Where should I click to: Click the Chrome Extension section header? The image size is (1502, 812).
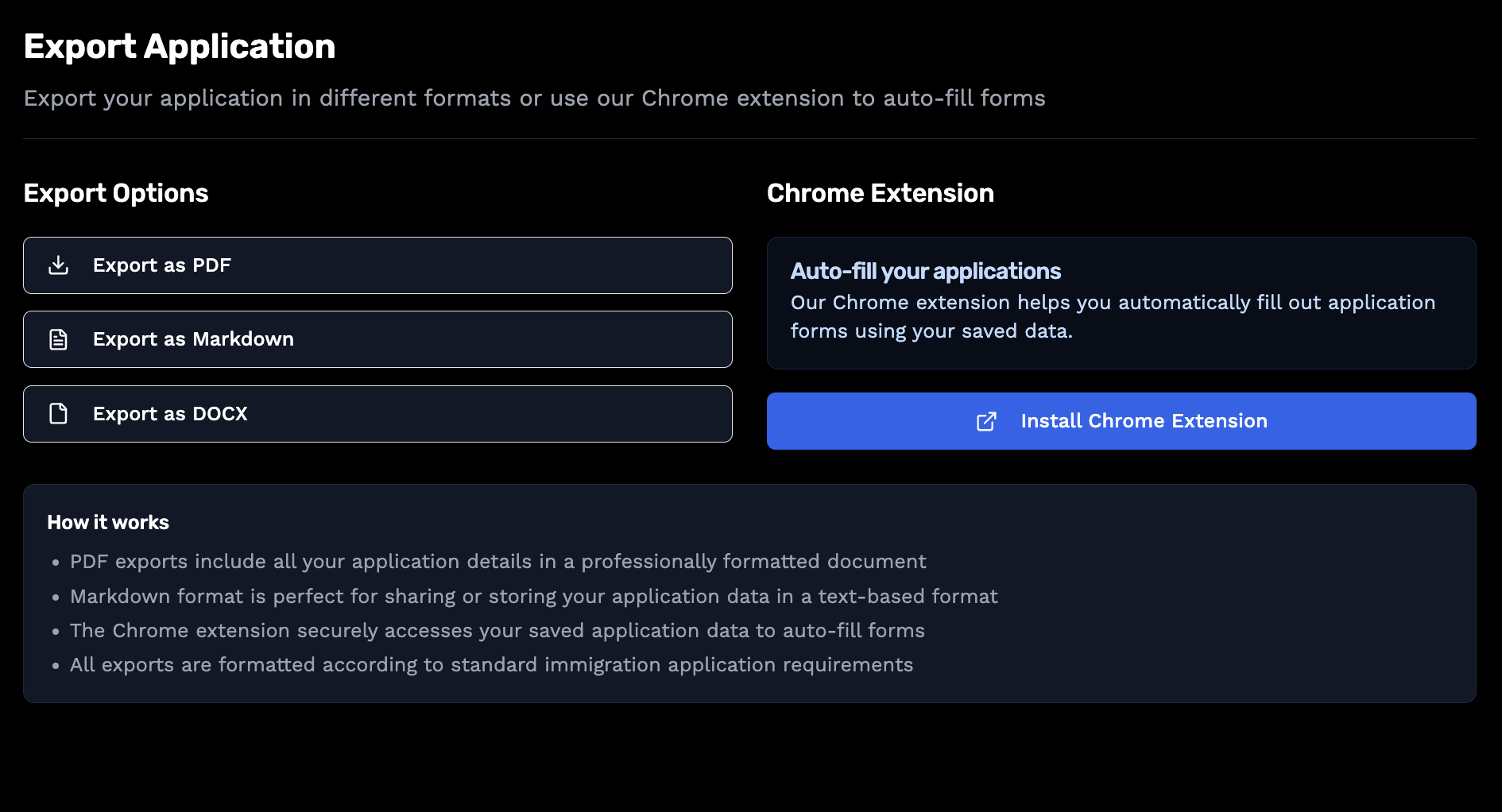point(880,192)
